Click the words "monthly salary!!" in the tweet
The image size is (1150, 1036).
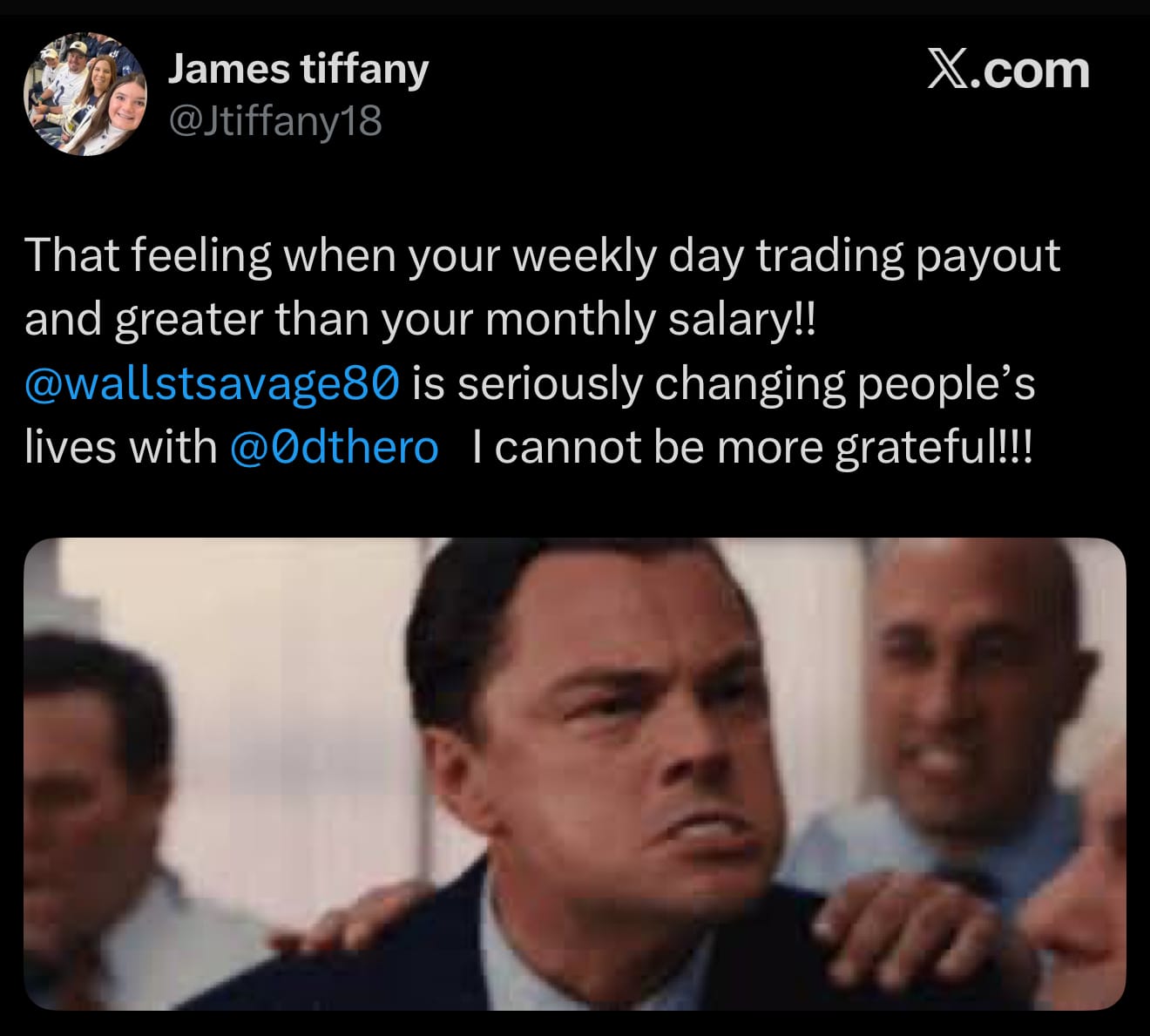(x=650, y=319)
